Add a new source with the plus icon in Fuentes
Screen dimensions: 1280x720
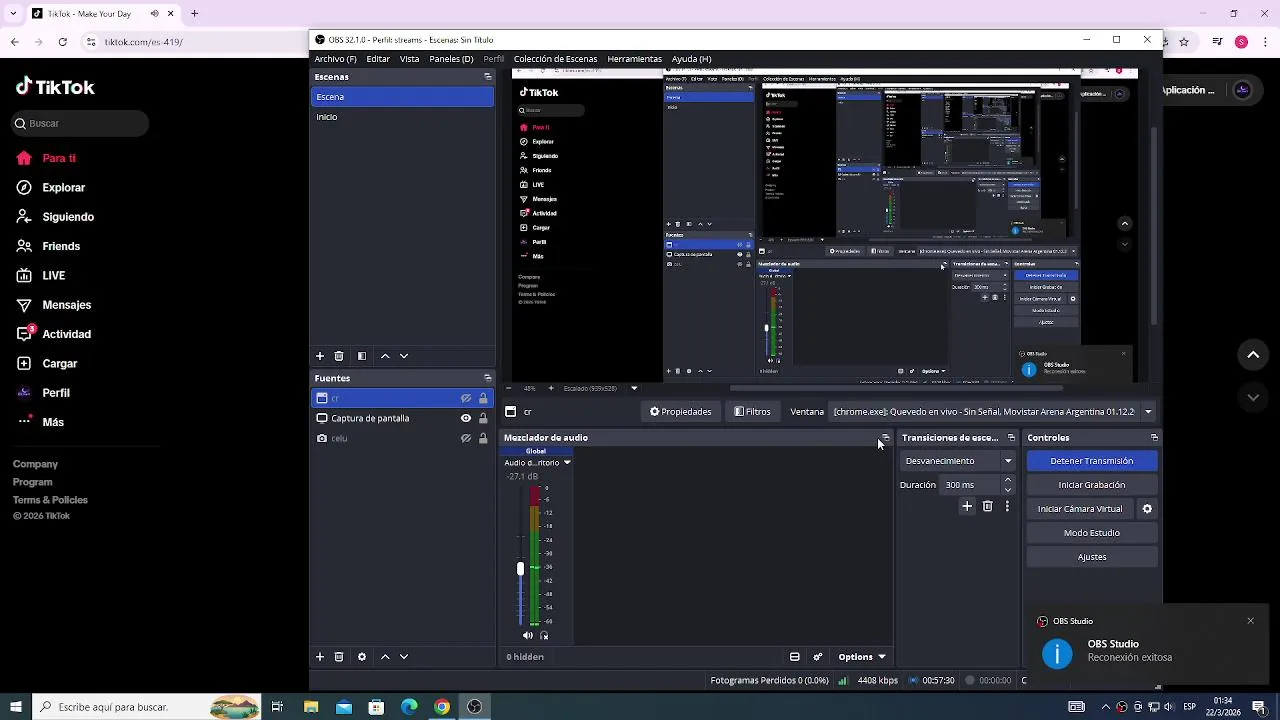[320, 657]
